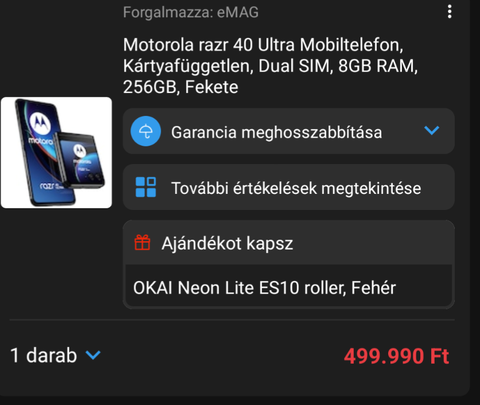Click the eMAG seller name
480x405 pixels.
[x=238, y=12]
